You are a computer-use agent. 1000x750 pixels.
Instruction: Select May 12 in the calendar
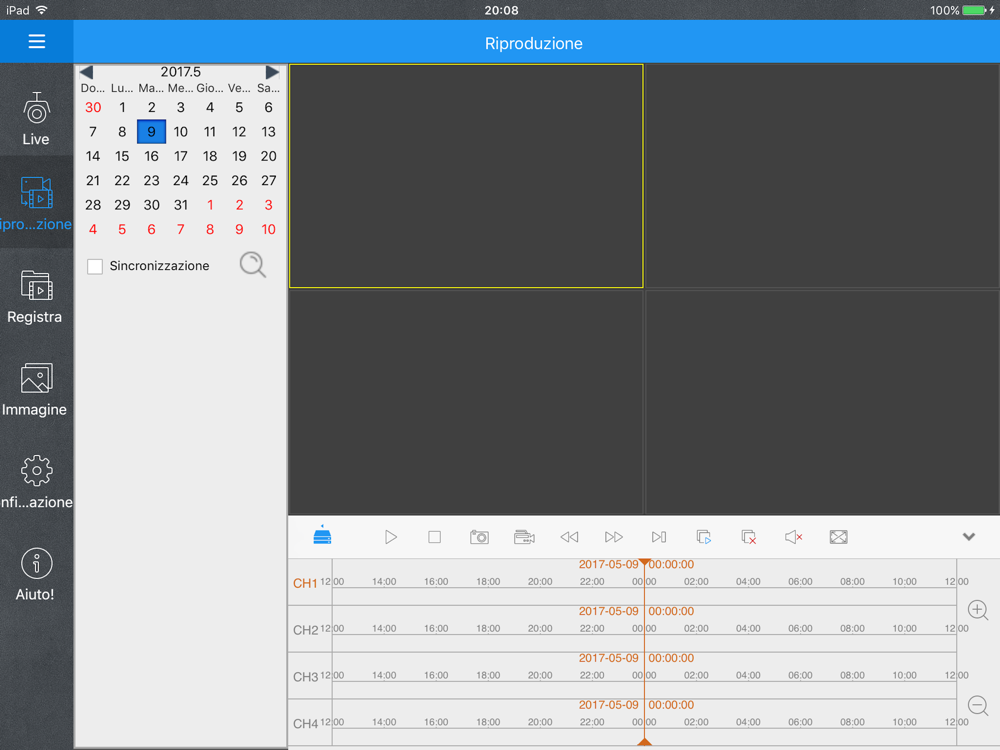pyautogui.click(x=239, y=131)
